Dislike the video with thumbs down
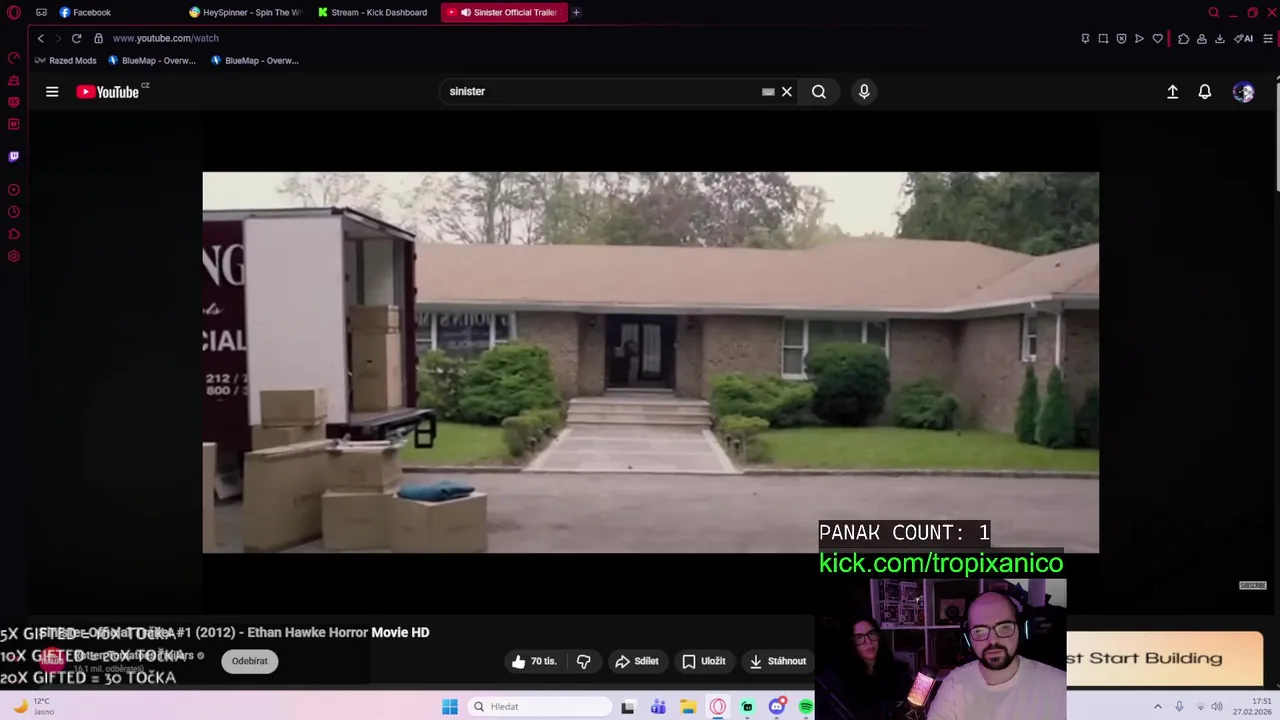Viewport: 1280px width, 720px height. tap(584, 661)
